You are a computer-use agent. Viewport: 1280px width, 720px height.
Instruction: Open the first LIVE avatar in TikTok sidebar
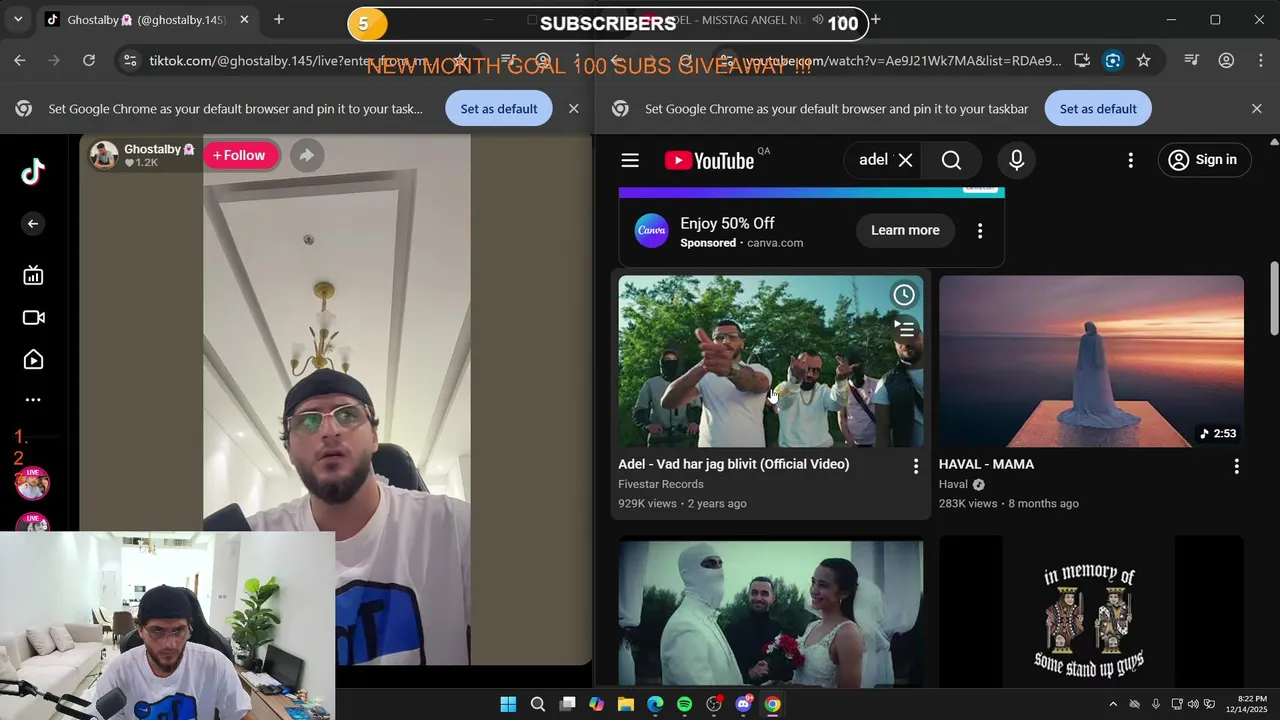(32, 484)
